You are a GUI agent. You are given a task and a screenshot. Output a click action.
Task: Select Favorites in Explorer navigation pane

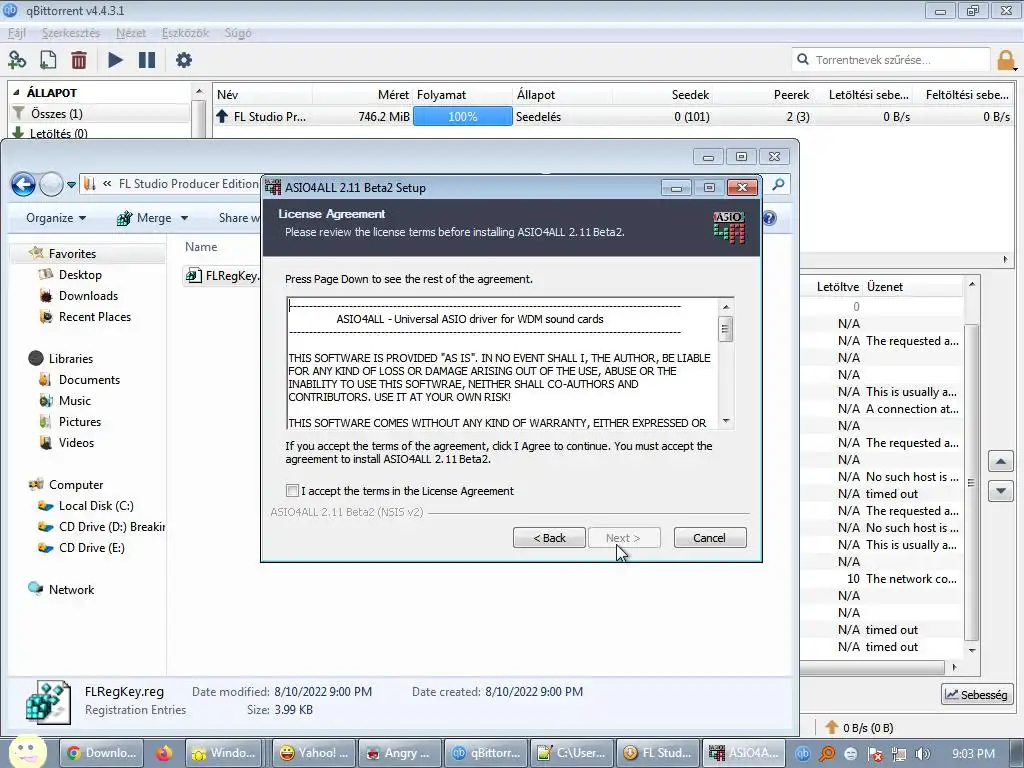pyautogui.click(x=72, y=253)
